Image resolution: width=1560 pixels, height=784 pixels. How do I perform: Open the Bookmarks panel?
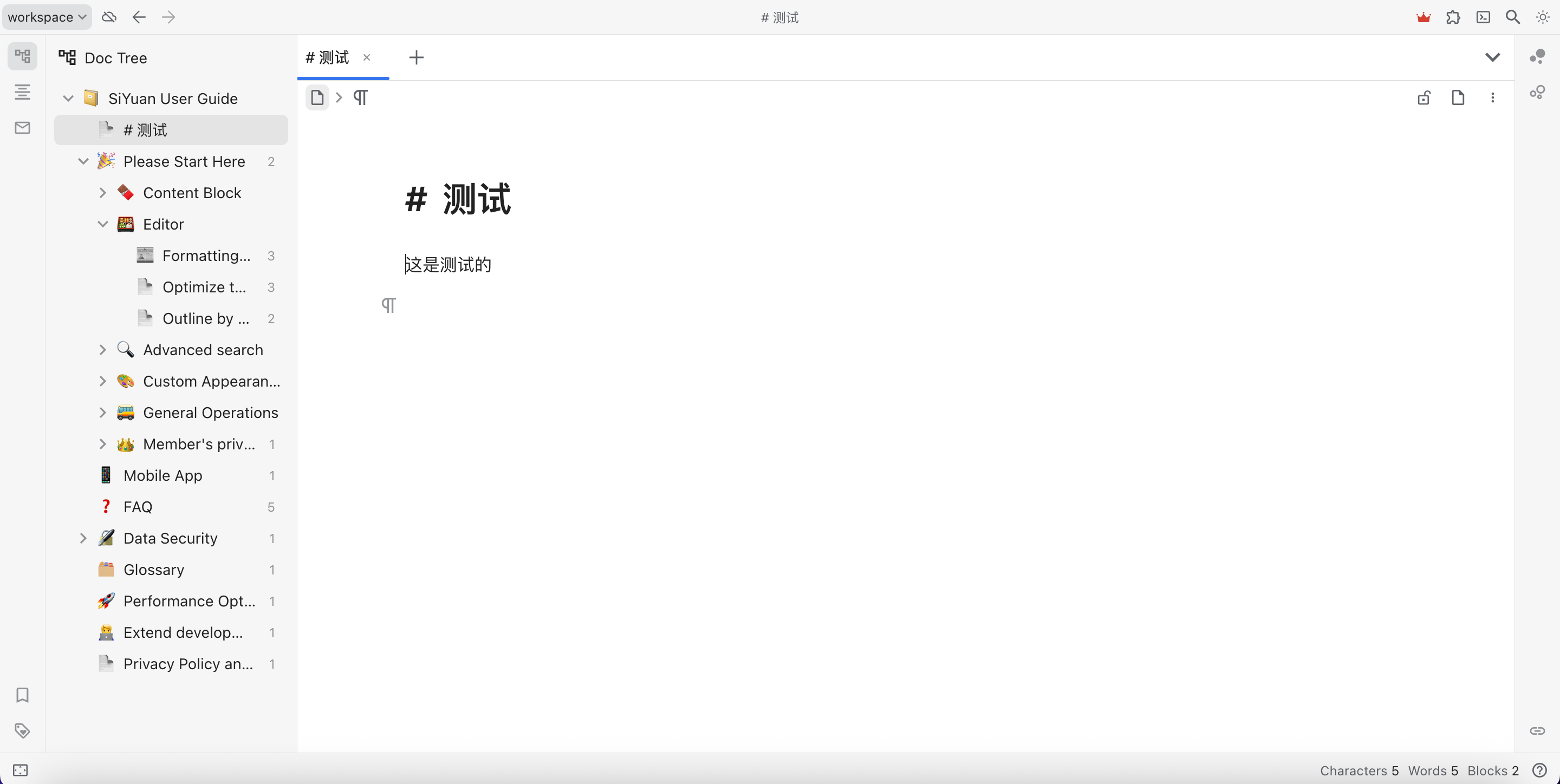[x=22, y=695]
